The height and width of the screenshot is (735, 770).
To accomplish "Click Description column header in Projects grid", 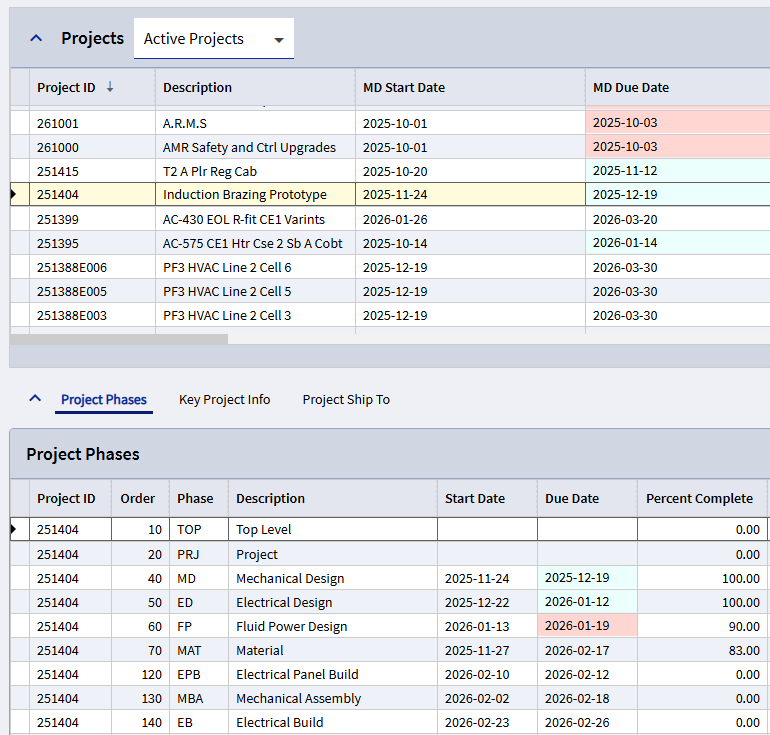I will click(x=197, y=87).
